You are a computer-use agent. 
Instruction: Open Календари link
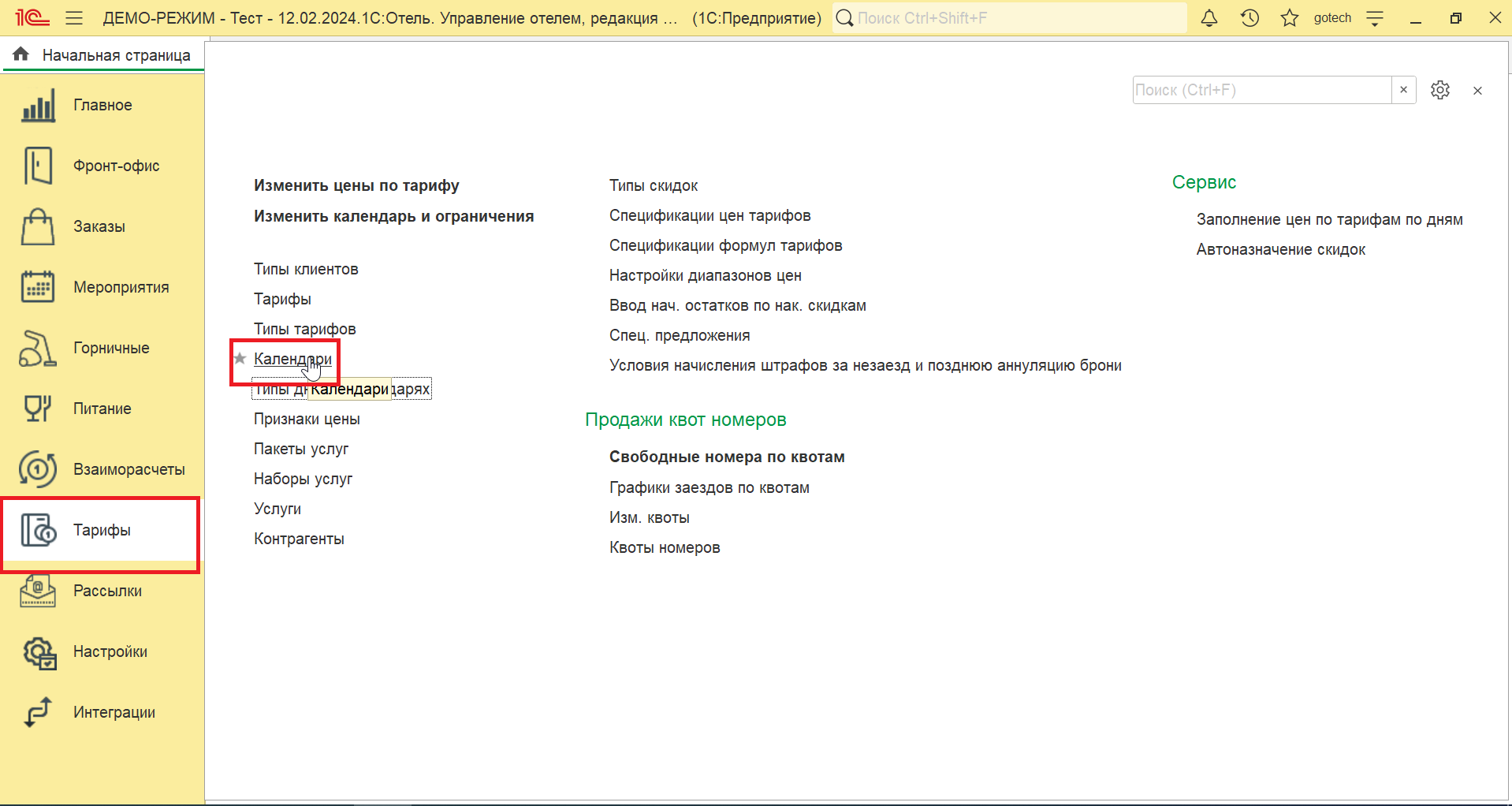tap(292, 359)
